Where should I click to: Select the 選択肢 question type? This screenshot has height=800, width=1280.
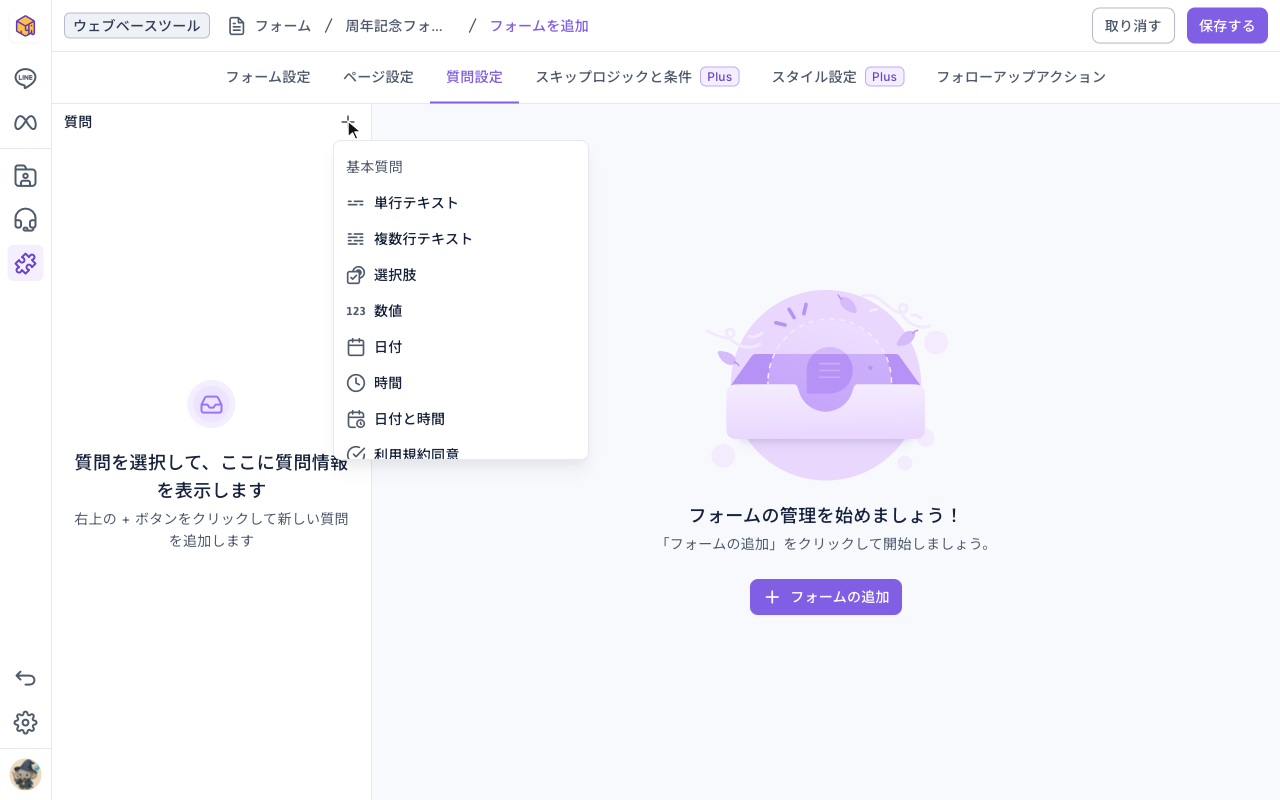coord(461,275)
